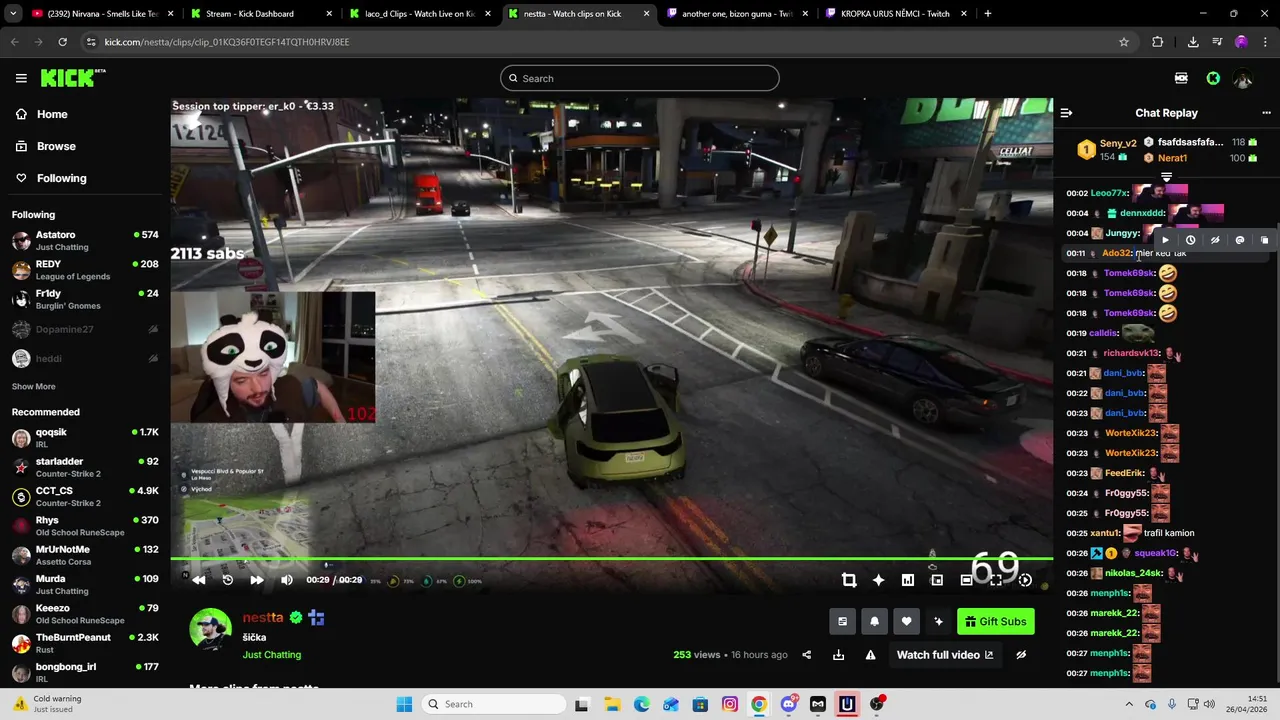
Task: Click the gray sparkle button by heart
Action: (938, 621)
